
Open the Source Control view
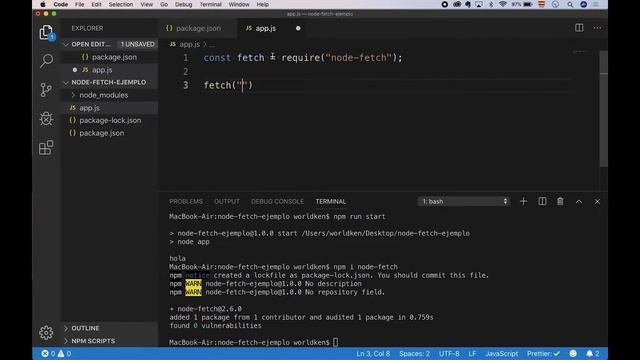pos(46,90)
